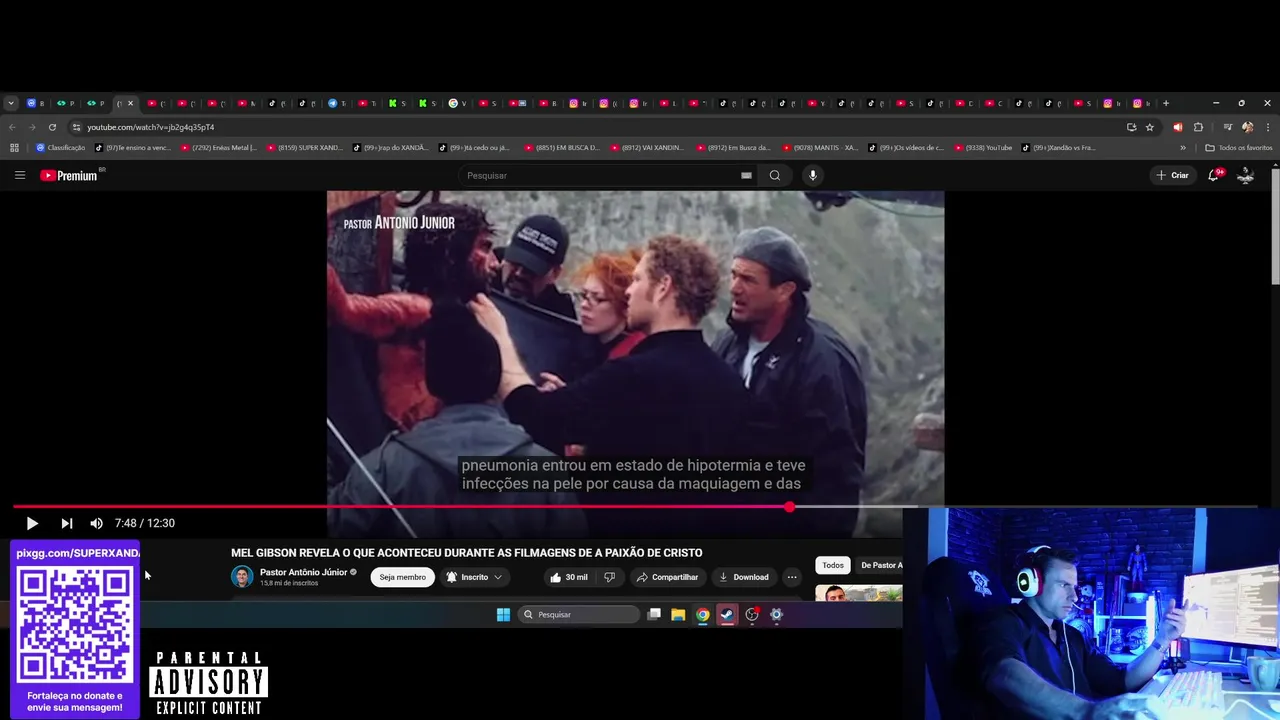Close the active browser tab
Screen dimensions: 1280x720
click(x=130, y=103)
